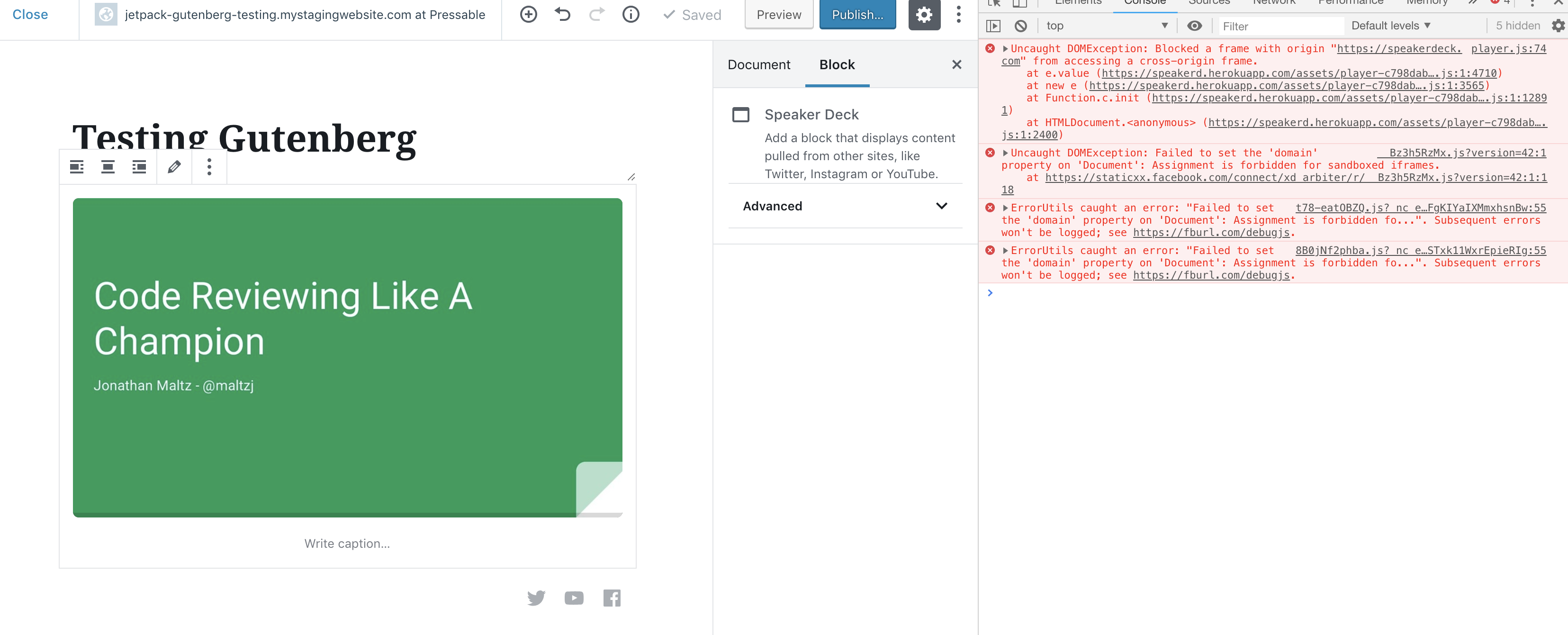Viewport: 1568px width, 635px height.
Task: Click the add block plus icon
Action: pos(528,15)
